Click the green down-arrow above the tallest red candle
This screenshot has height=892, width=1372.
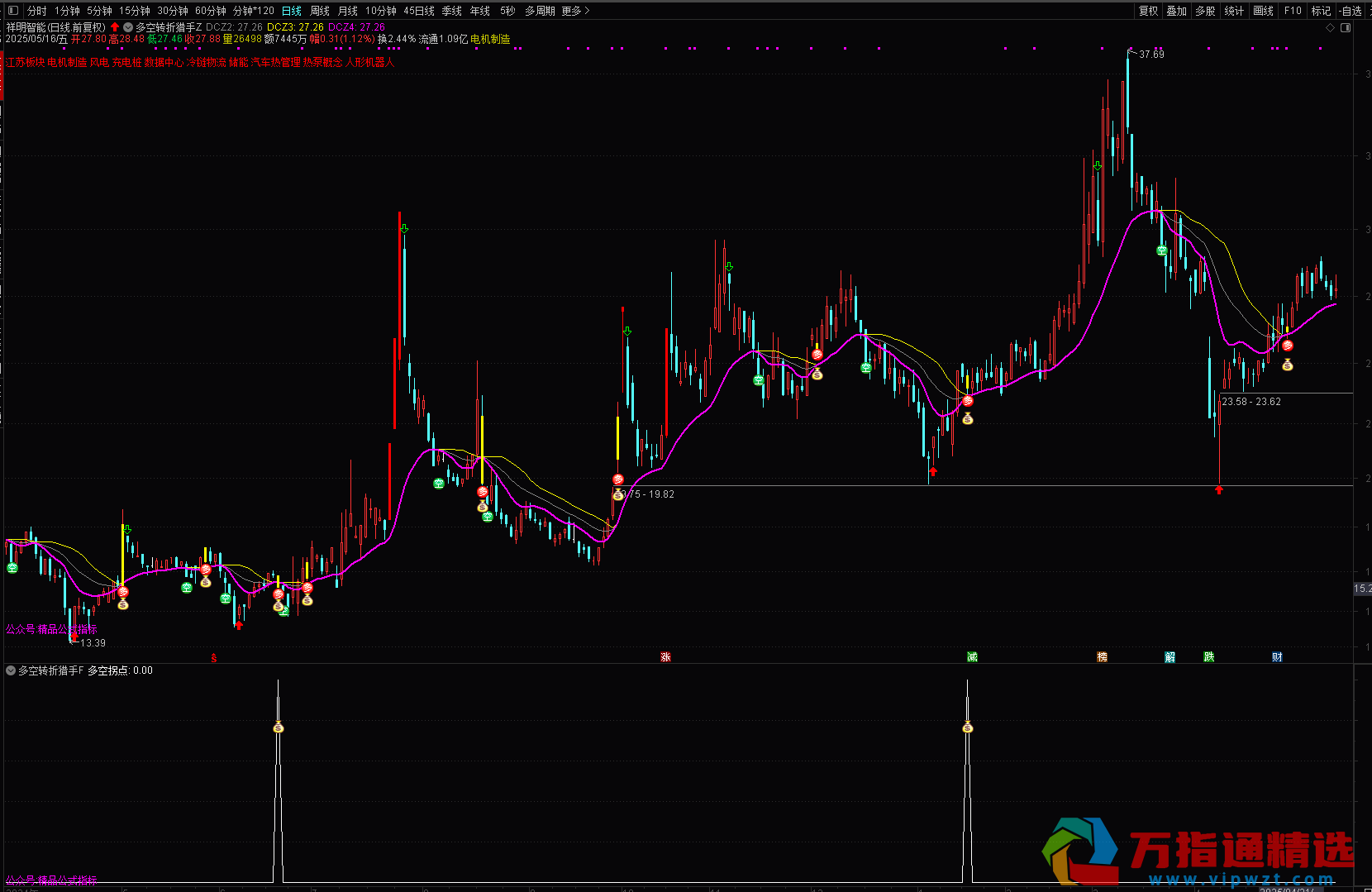pos(404,229)
